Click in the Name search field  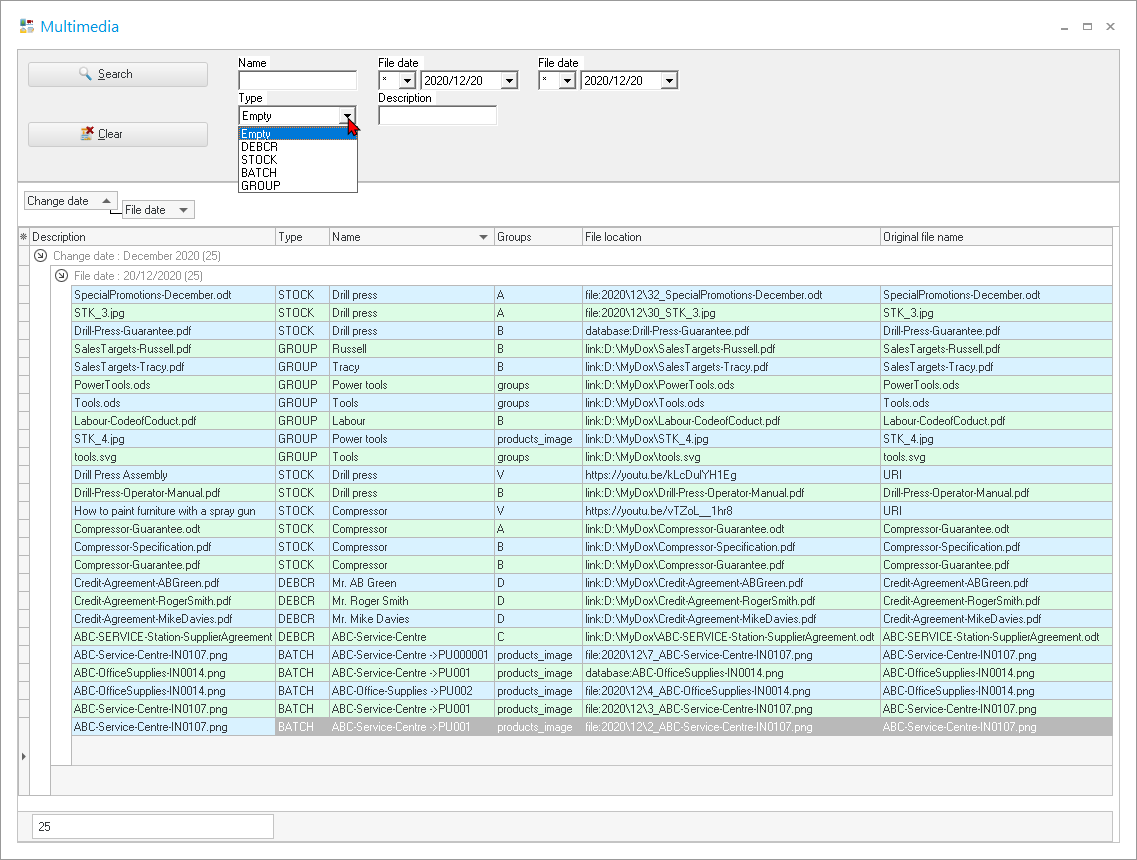297,81
